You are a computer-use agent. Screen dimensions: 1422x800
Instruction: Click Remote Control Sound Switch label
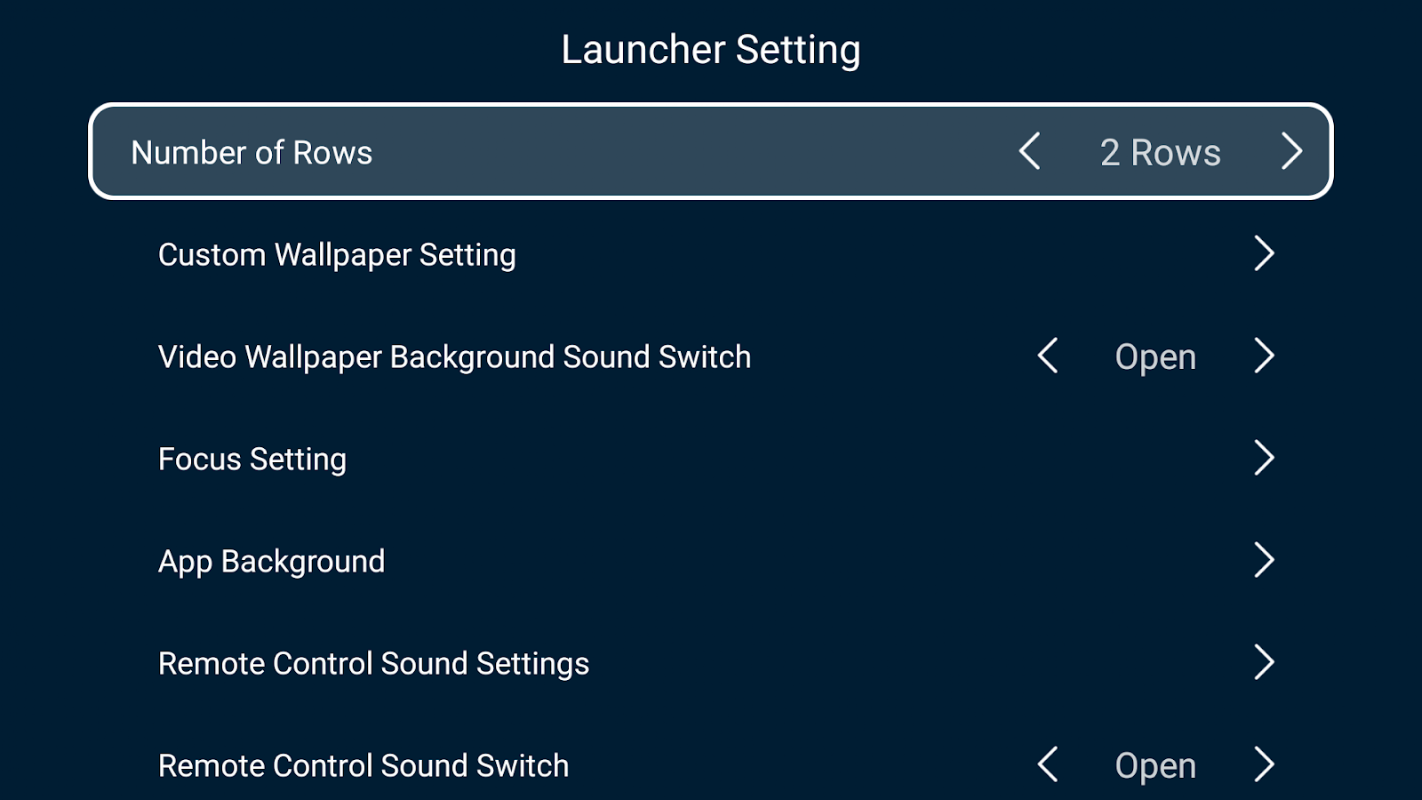click(364, 766)
